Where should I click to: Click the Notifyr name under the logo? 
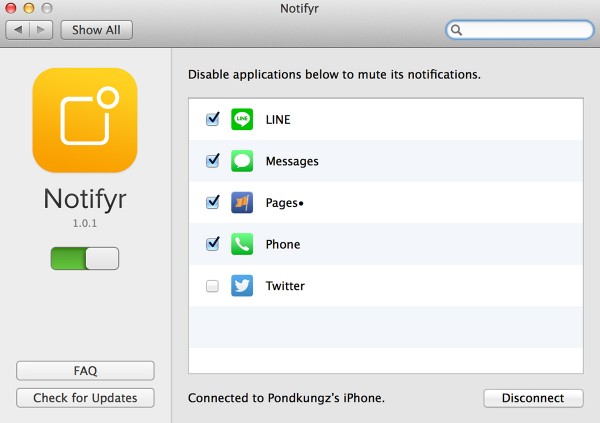(x=85, y=199)
